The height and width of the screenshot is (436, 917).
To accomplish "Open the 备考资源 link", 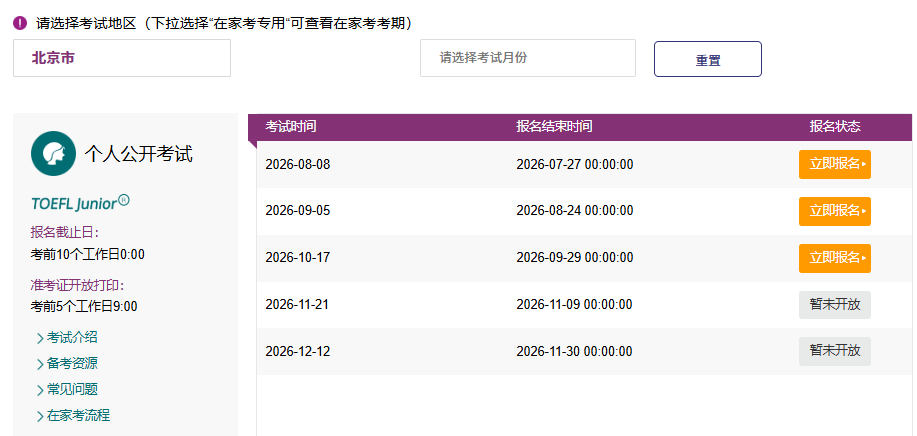I will [x=72, y=364].
